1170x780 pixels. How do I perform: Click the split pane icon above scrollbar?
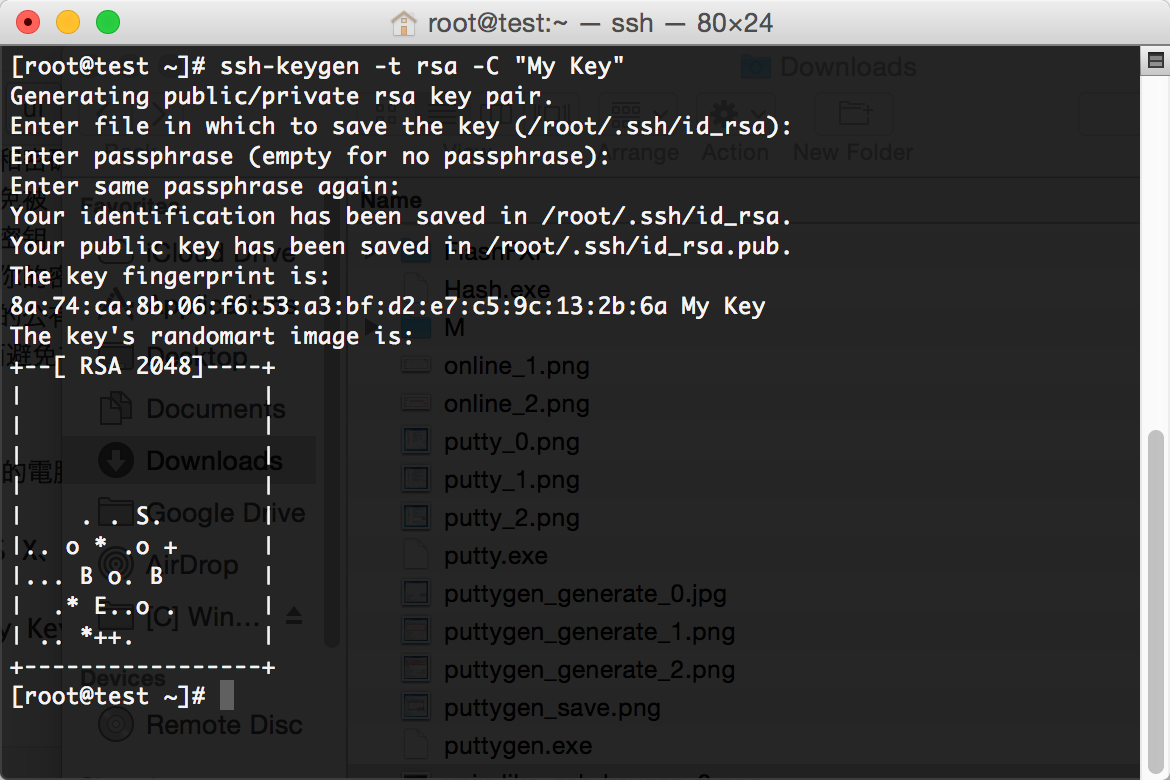coord(1155,61)
